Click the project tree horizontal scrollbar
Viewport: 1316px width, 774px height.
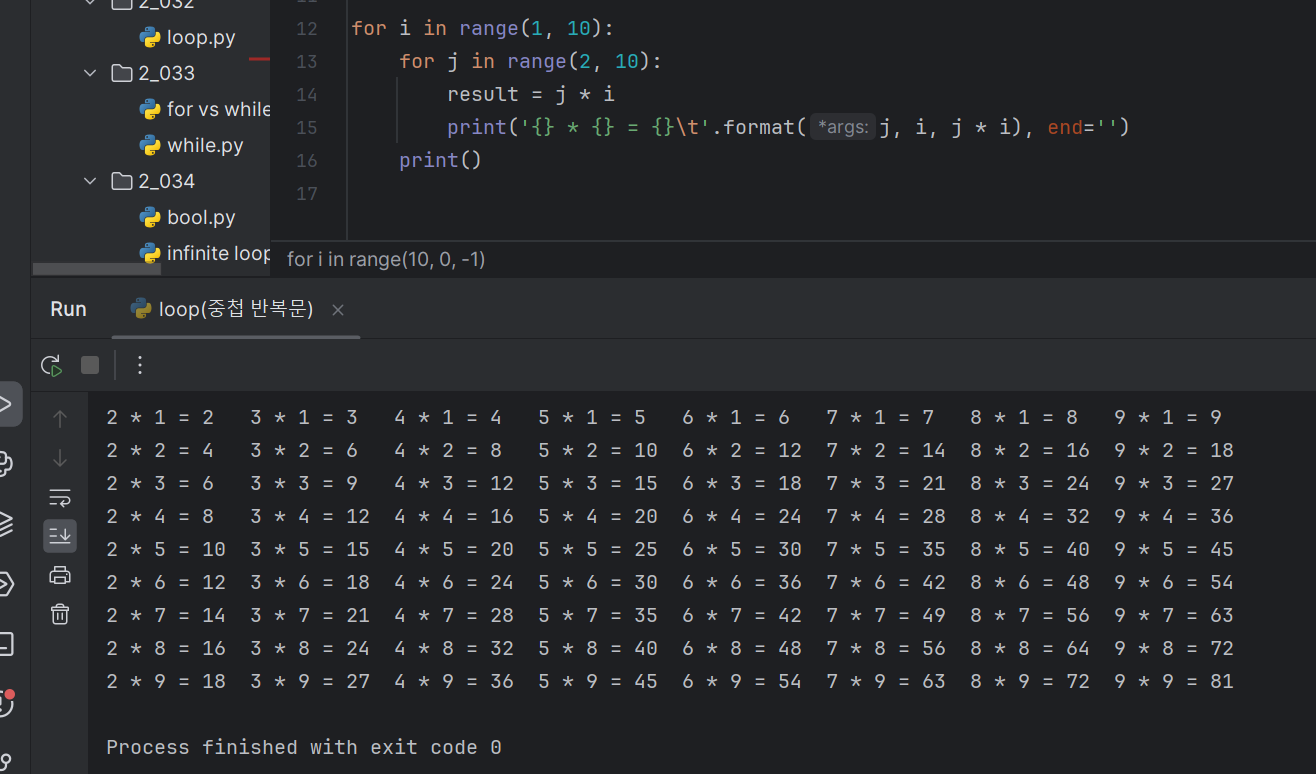tap(96, 269)
